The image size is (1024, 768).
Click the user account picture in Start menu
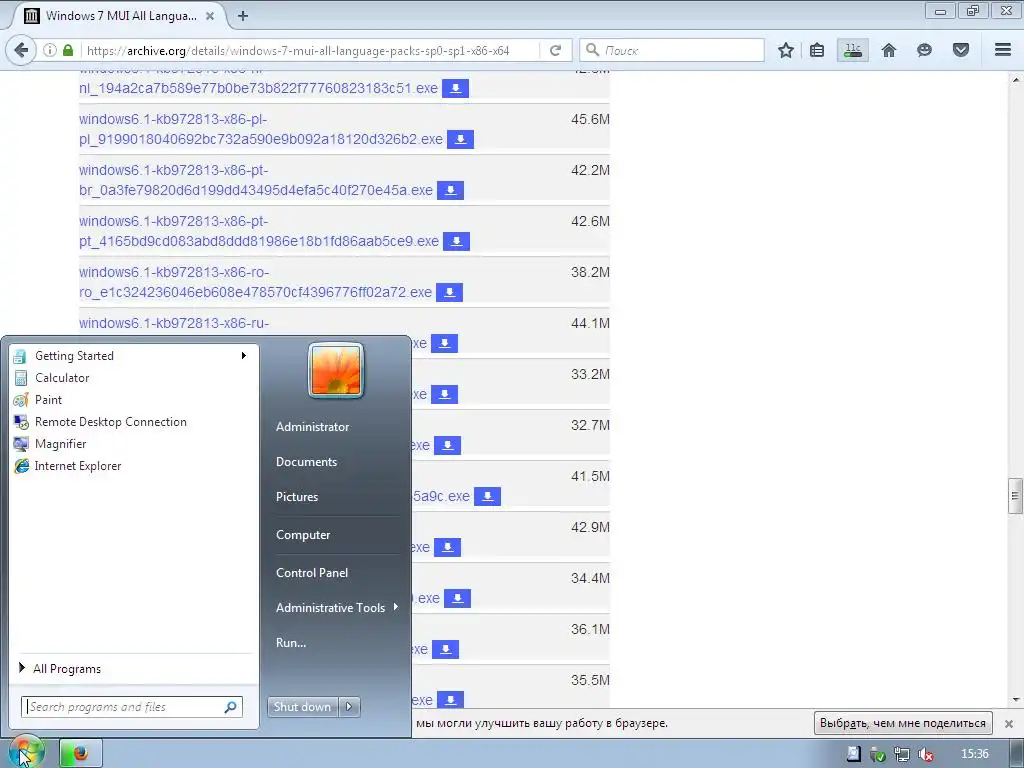coord(336,370)
